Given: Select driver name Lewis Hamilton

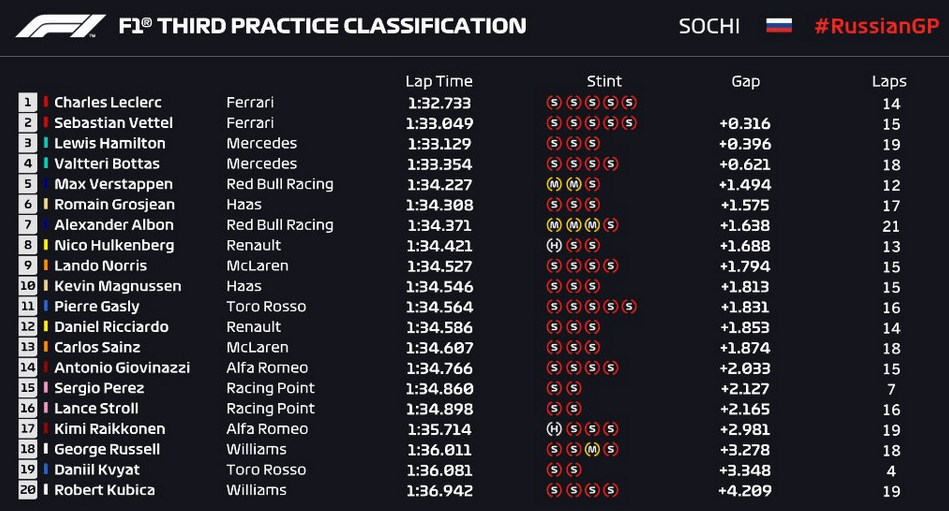Looking at the screenshot, I should 110,143.
